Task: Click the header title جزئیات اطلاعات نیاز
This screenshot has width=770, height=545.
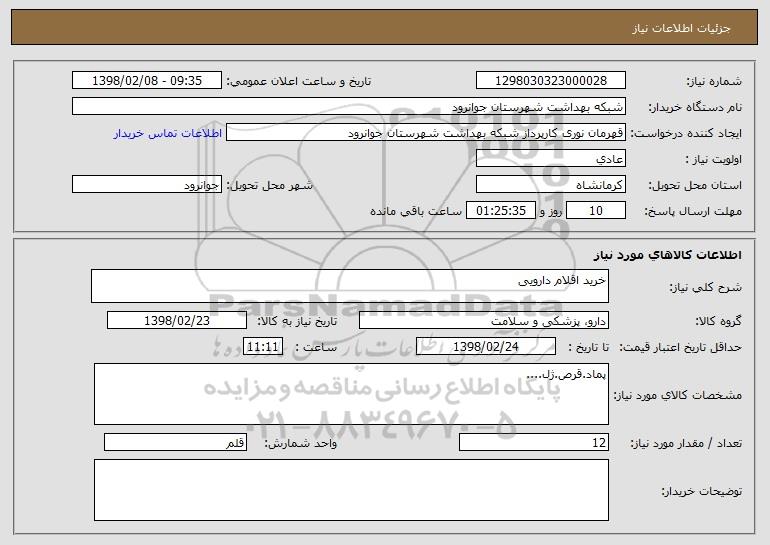Action: click(681, 28)
